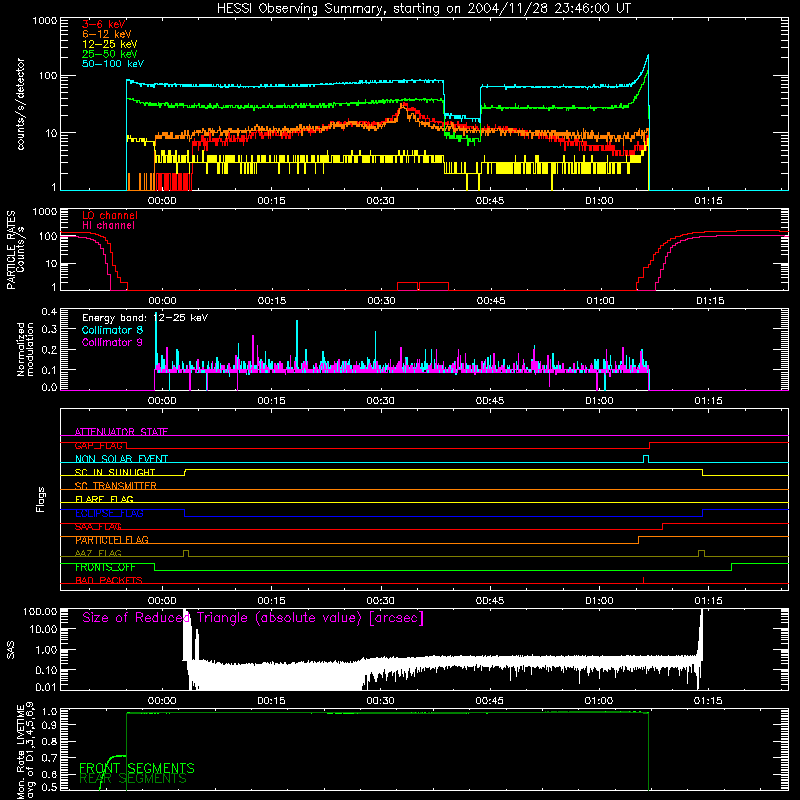Select the Collimator 8 legend entry
Screen dimensions: 800x800
[112, 330]
